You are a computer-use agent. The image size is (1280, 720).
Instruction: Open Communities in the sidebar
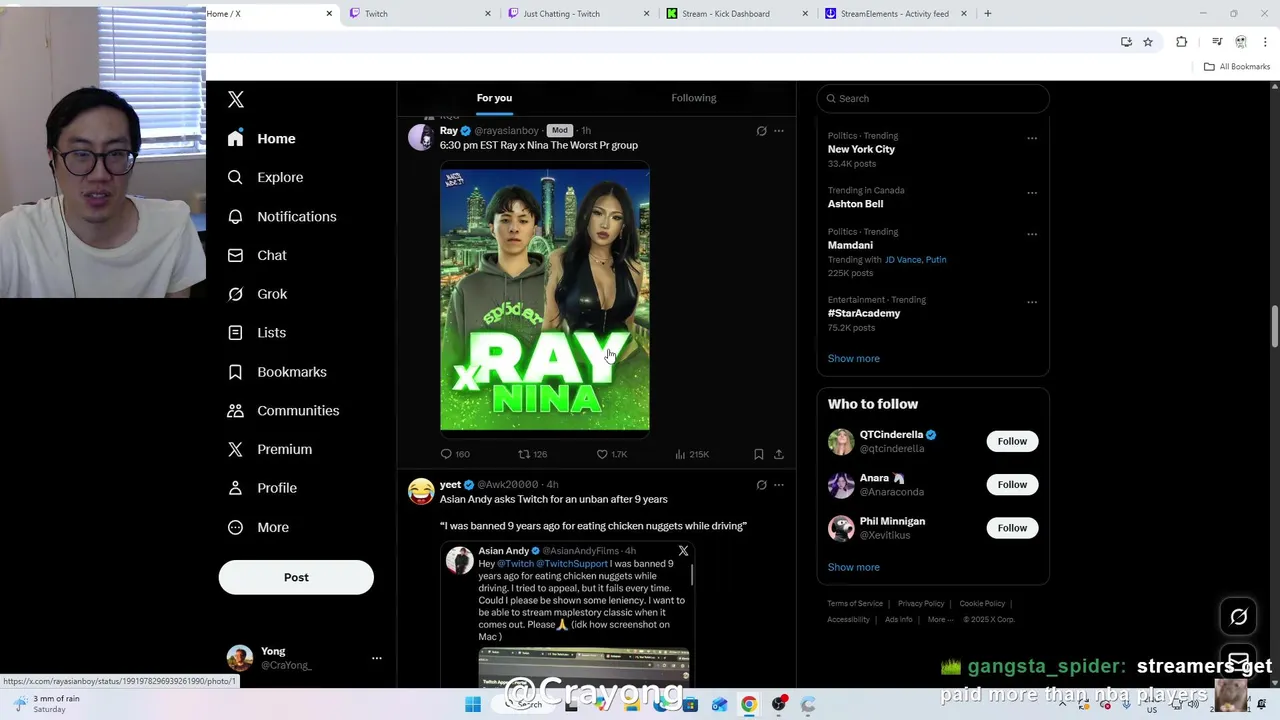point(283,410)
